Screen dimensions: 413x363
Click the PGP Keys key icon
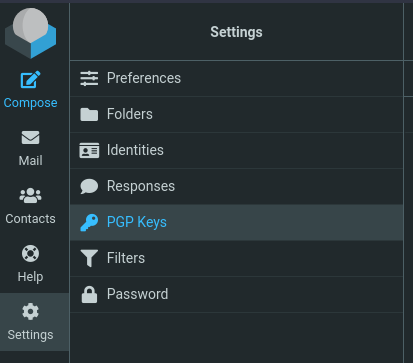pos(89,222)
